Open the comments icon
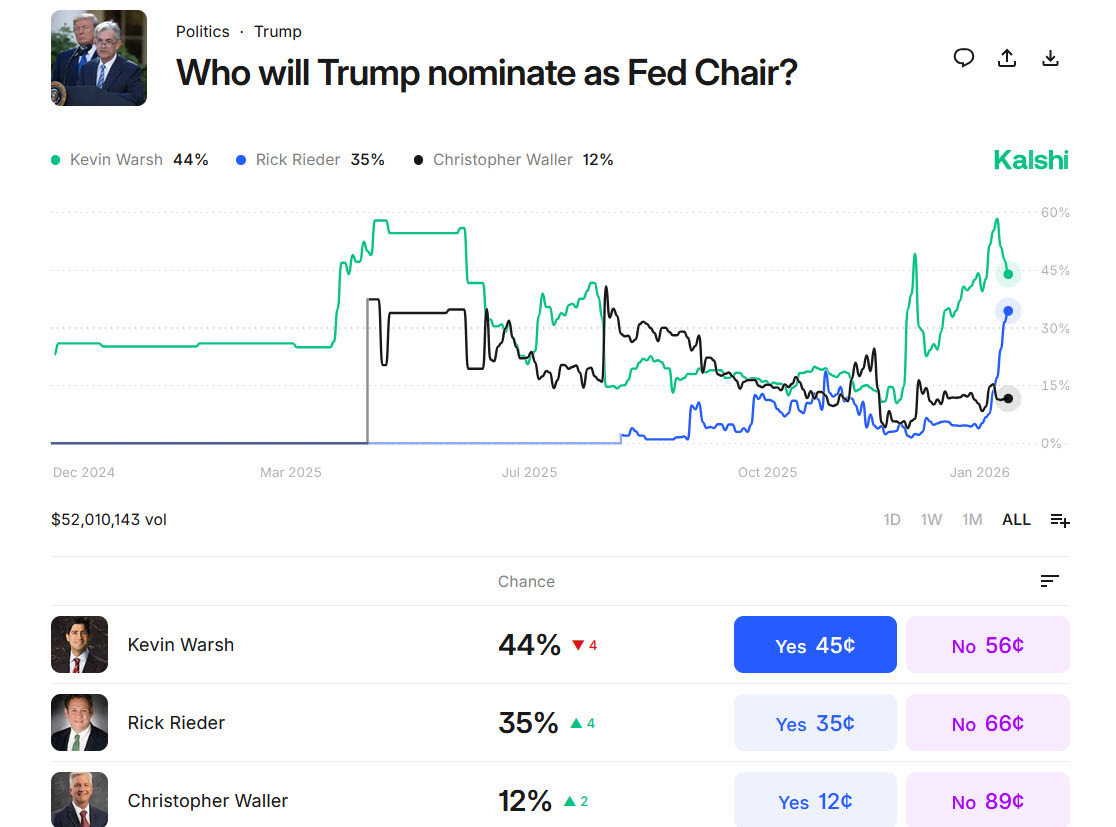 pos(963,58)
